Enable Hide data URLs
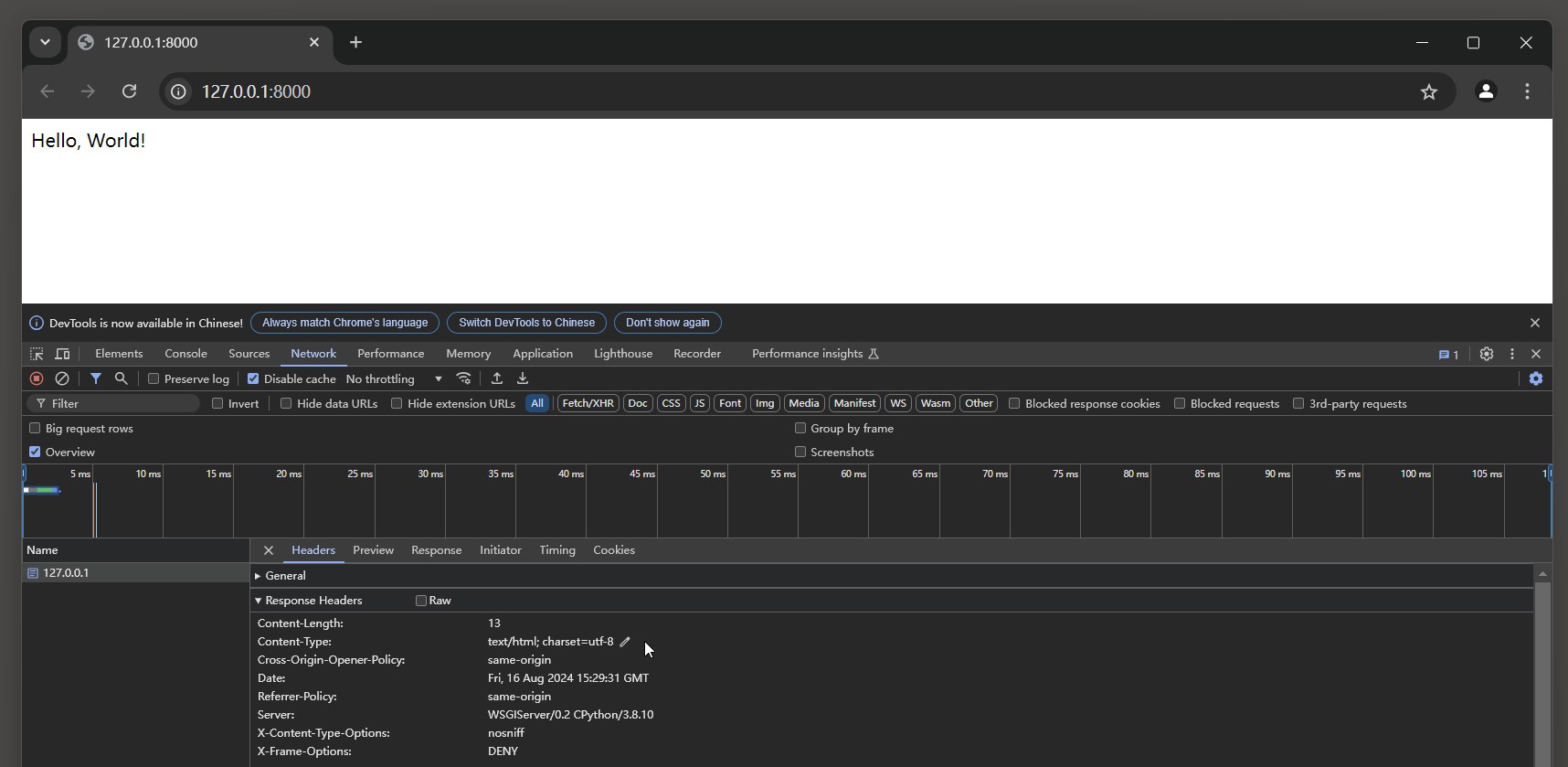Viewport: 1568px width, 767px height. click(x=286, y=403)
